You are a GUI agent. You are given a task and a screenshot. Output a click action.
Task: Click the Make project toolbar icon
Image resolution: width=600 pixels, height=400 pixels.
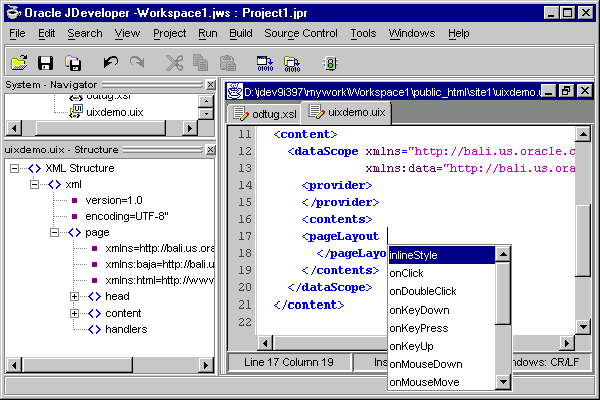click(x=265, y=64)
